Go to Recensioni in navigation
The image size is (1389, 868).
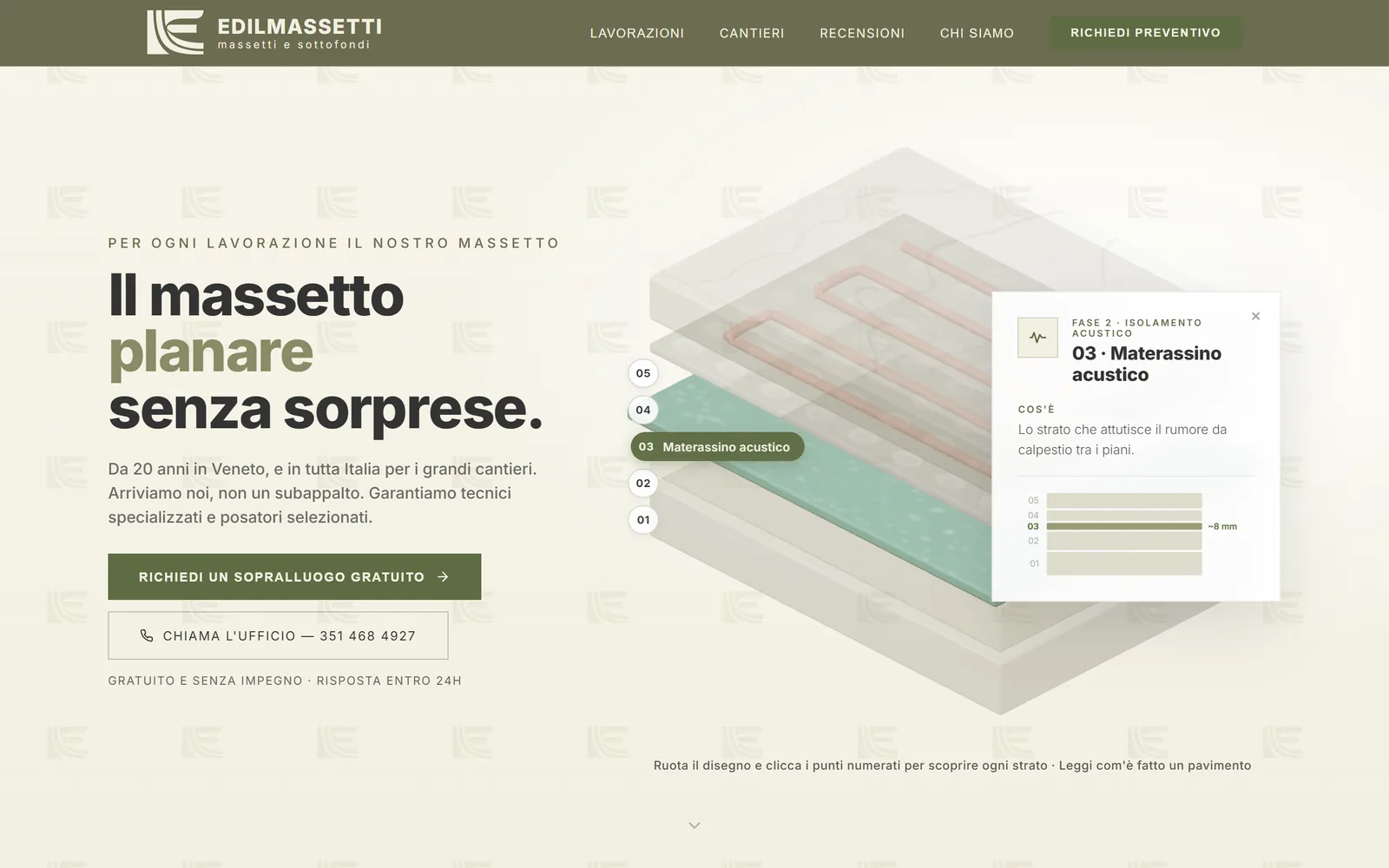point(862,33)
